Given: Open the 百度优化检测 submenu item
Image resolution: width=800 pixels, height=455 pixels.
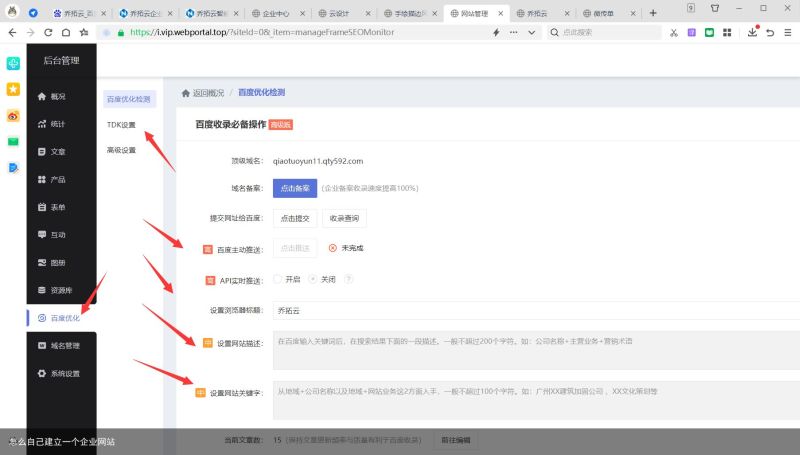Looking at the screenshot, I should pyautogui.click(x=129, y=99).
